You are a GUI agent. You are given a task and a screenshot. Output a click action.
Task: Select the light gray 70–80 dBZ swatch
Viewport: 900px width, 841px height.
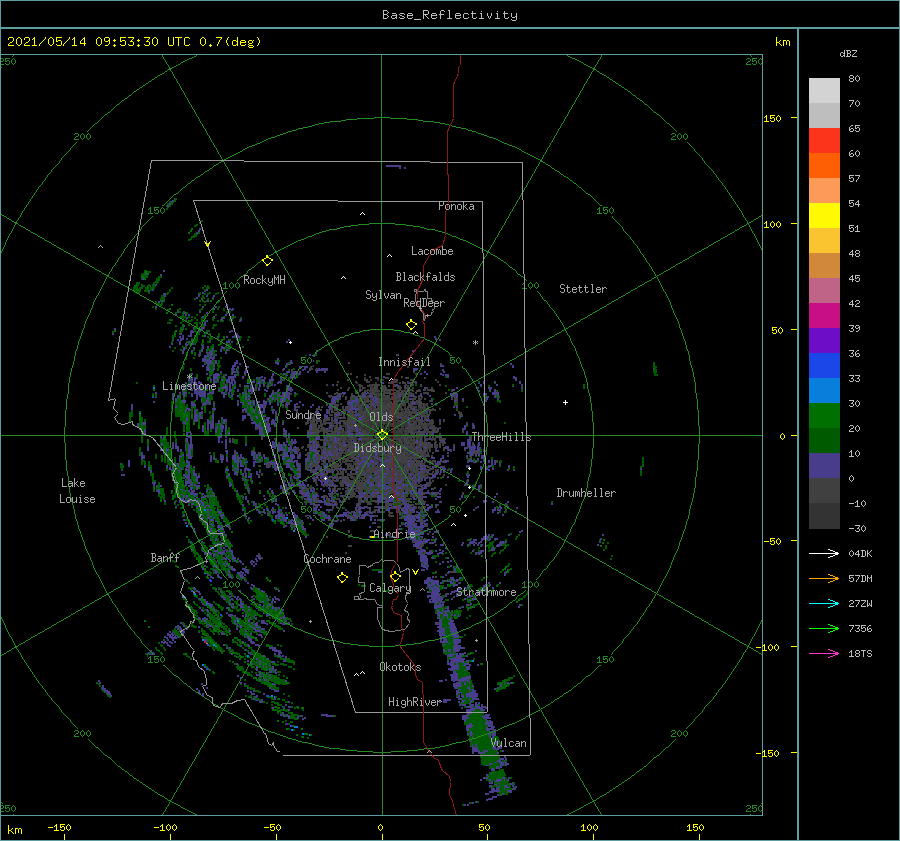pyautogui.click(x=824, y=91)
